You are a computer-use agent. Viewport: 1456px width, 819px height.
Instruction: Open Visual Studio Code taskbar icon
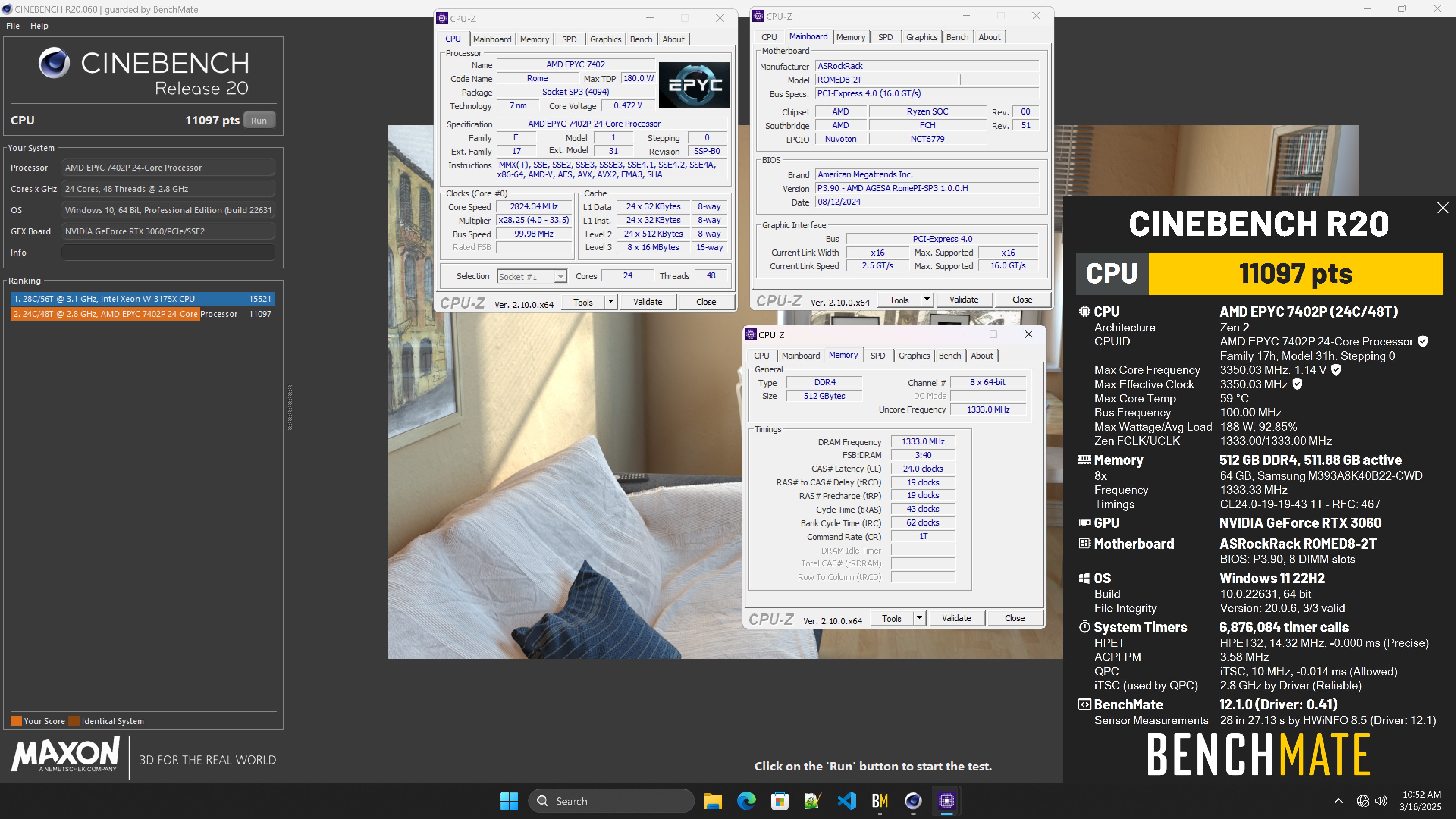pyautogui.click(x=846, y=801)
